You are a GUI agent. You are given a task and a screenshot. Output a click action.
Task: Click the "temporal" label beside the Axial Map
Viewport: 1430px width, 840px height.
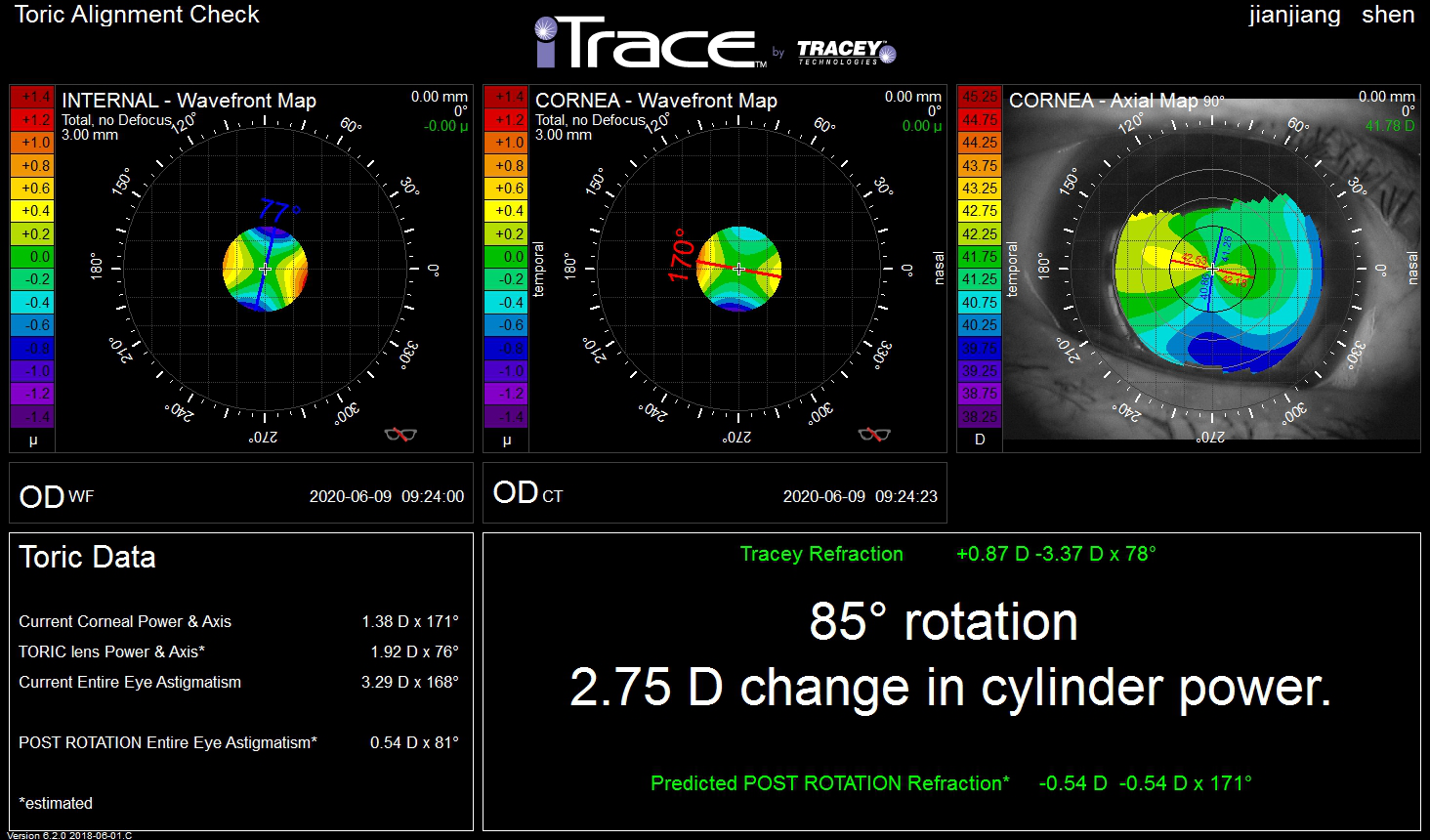tap(1012, 269)
